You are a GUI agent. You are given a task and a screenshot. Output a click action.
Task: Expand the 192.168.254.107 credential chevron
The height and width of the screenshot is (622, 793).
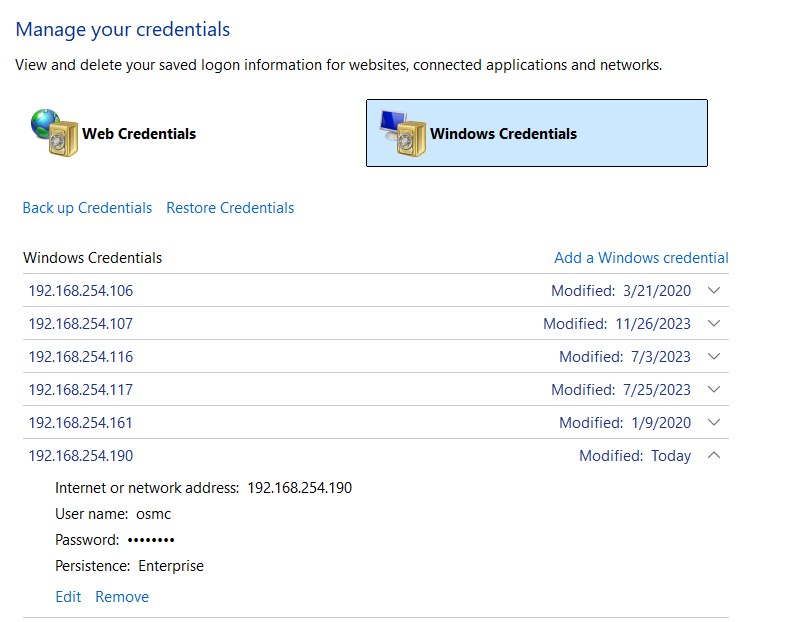(x=714, y=323)
